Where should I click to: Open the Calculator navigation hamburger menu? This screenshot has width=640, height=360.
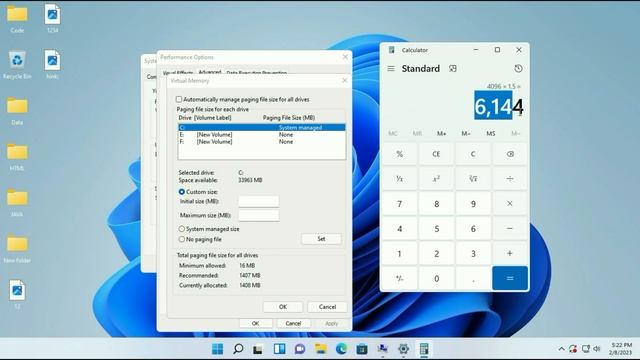click(x=391, y=69)
